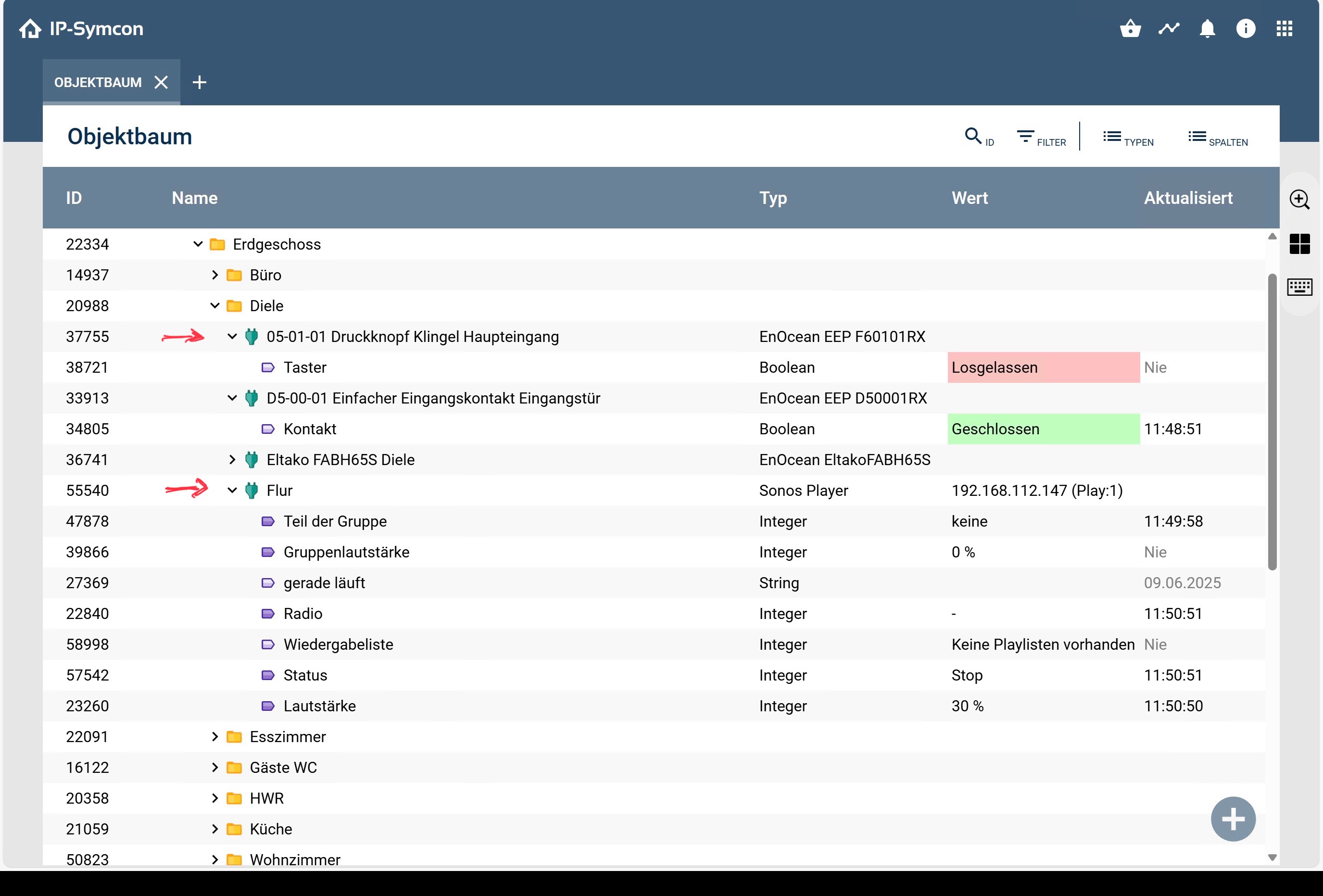Go to the IP-Symcon home icon
Image resolution: width=1323 pixels, height=896 pixels.
(30, 28)
